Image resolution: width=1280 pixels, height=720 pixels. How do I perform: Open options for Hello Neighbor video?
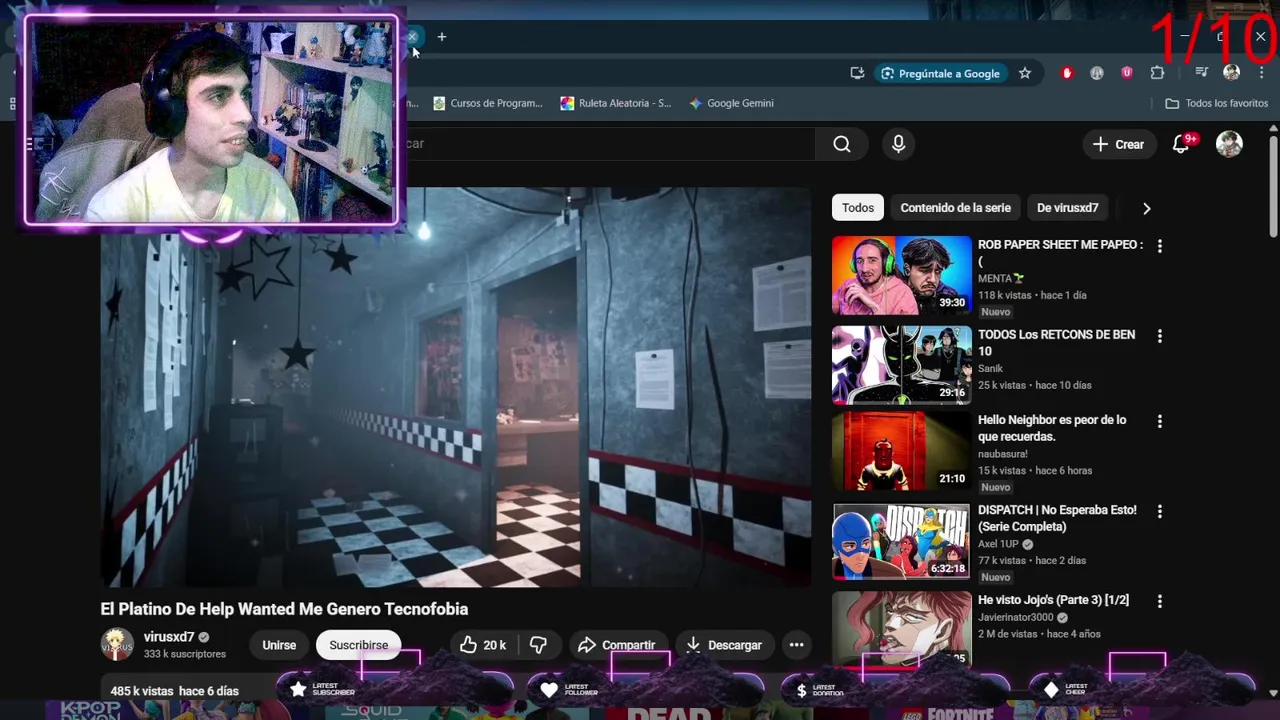point(1160,422)
